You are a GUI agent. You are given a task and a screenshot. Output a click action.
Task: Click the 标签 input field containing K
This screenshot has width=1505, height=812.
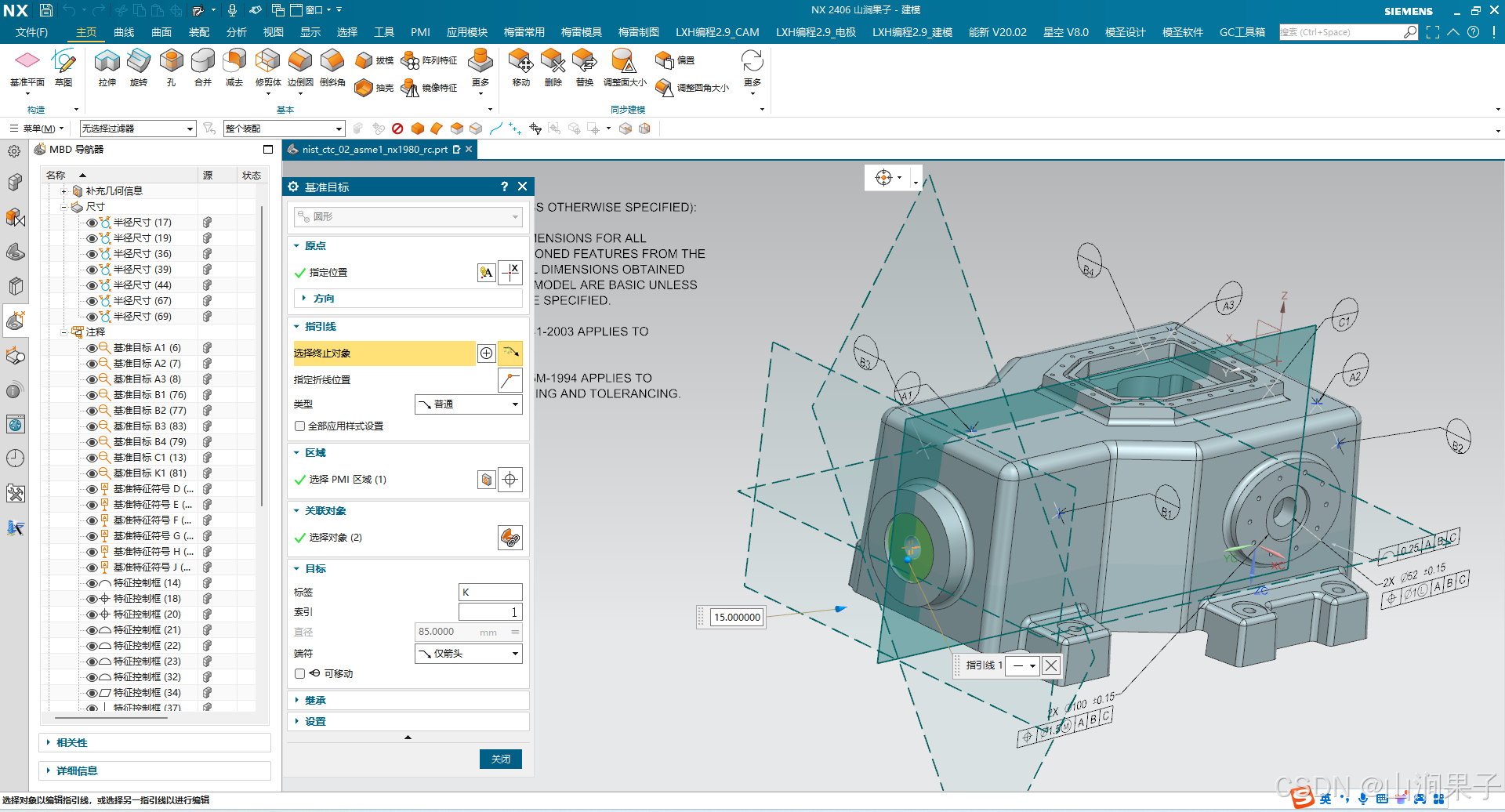(491, 593)
